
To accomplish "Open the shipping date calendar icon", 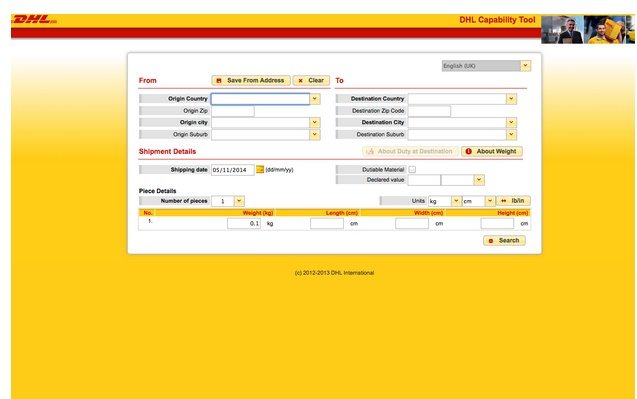I will click(x=260, y=169).
